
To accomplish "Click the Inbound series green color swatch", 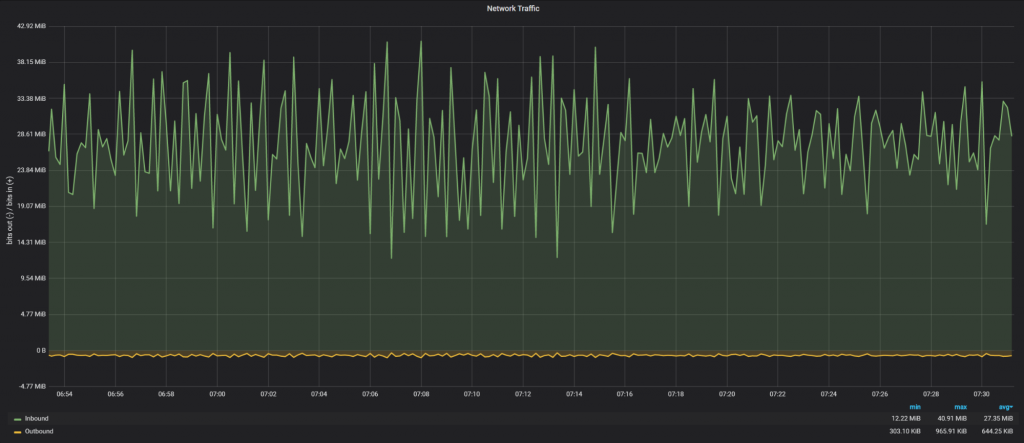I will [x=17, y=418].
